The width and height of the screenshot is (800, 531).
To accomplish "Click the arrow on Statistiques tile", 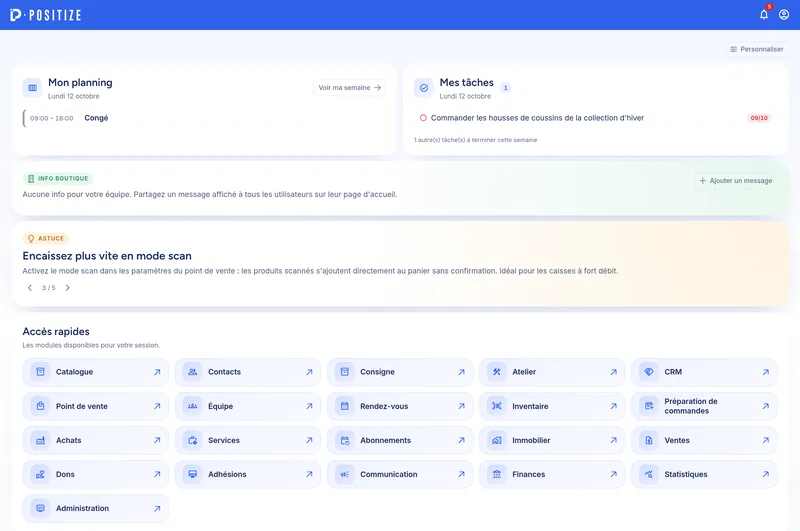I will 765,474.
